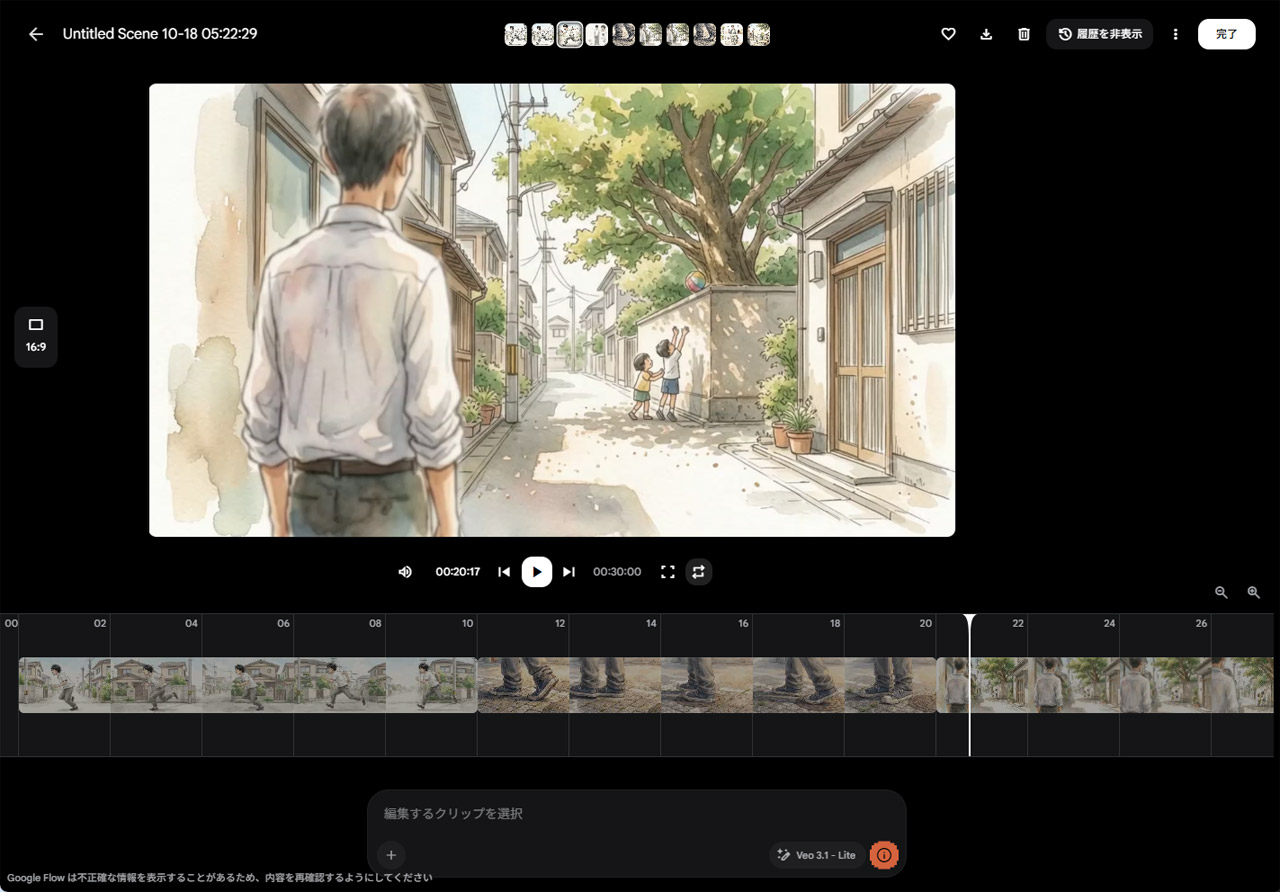
Task: Jump to the 24 second ruler mark
Action: click(1109, 623)
